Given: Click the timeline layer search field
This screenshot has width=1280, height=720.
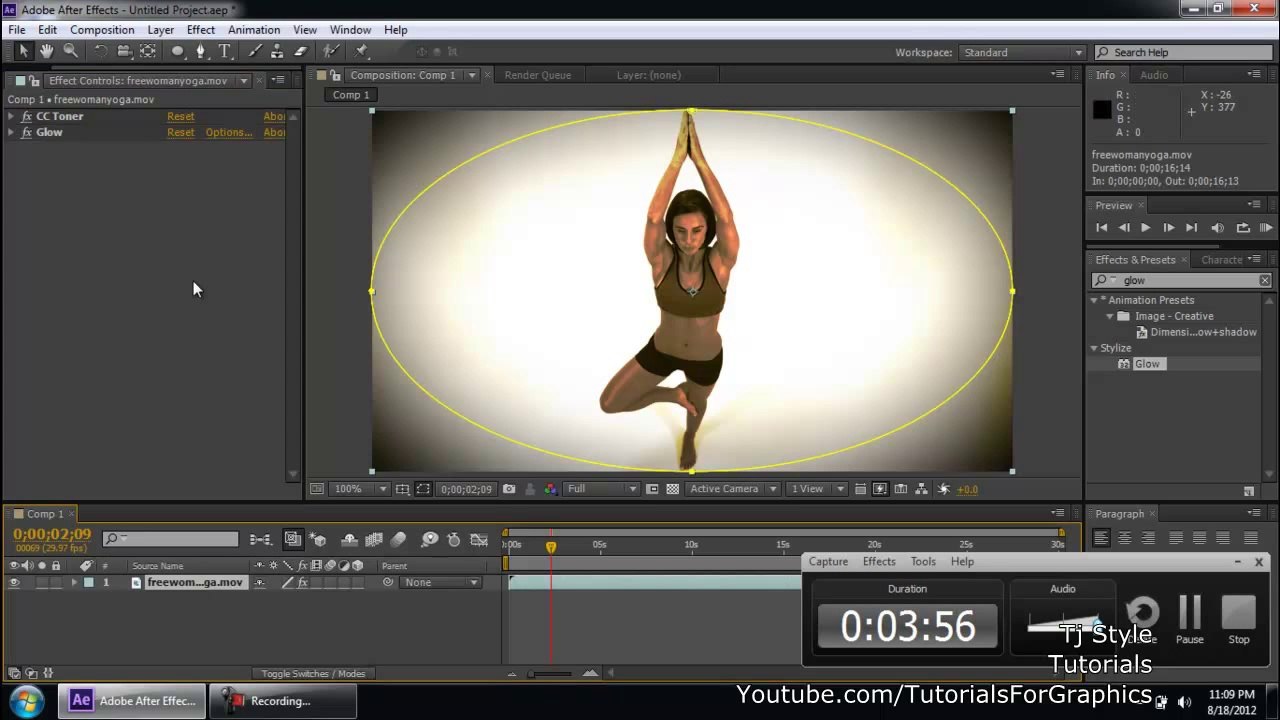Looking at the screenshot, I should pyautogui.click(x=171, y=539).
